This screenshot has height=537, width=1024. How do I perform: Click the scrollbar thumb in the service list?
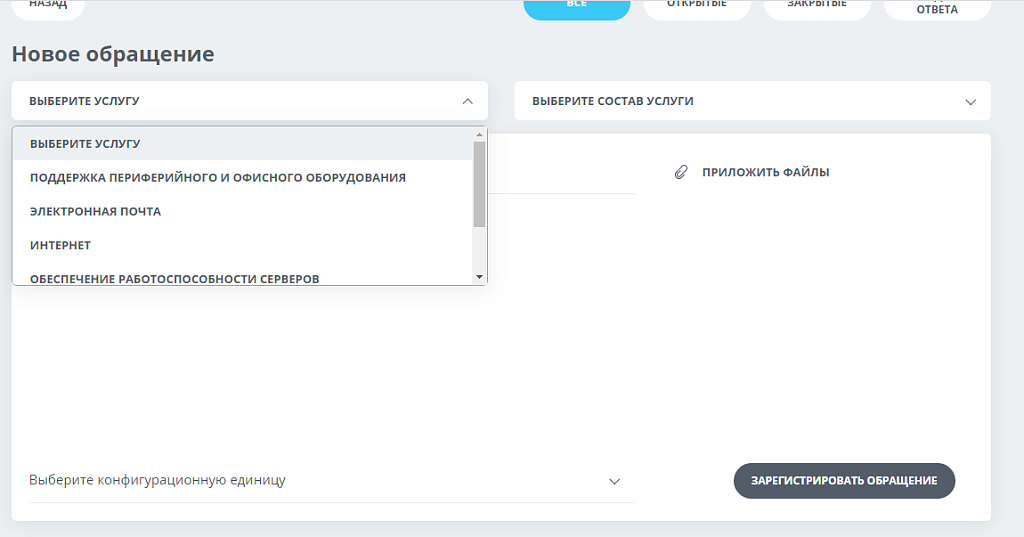pos(479,184)
